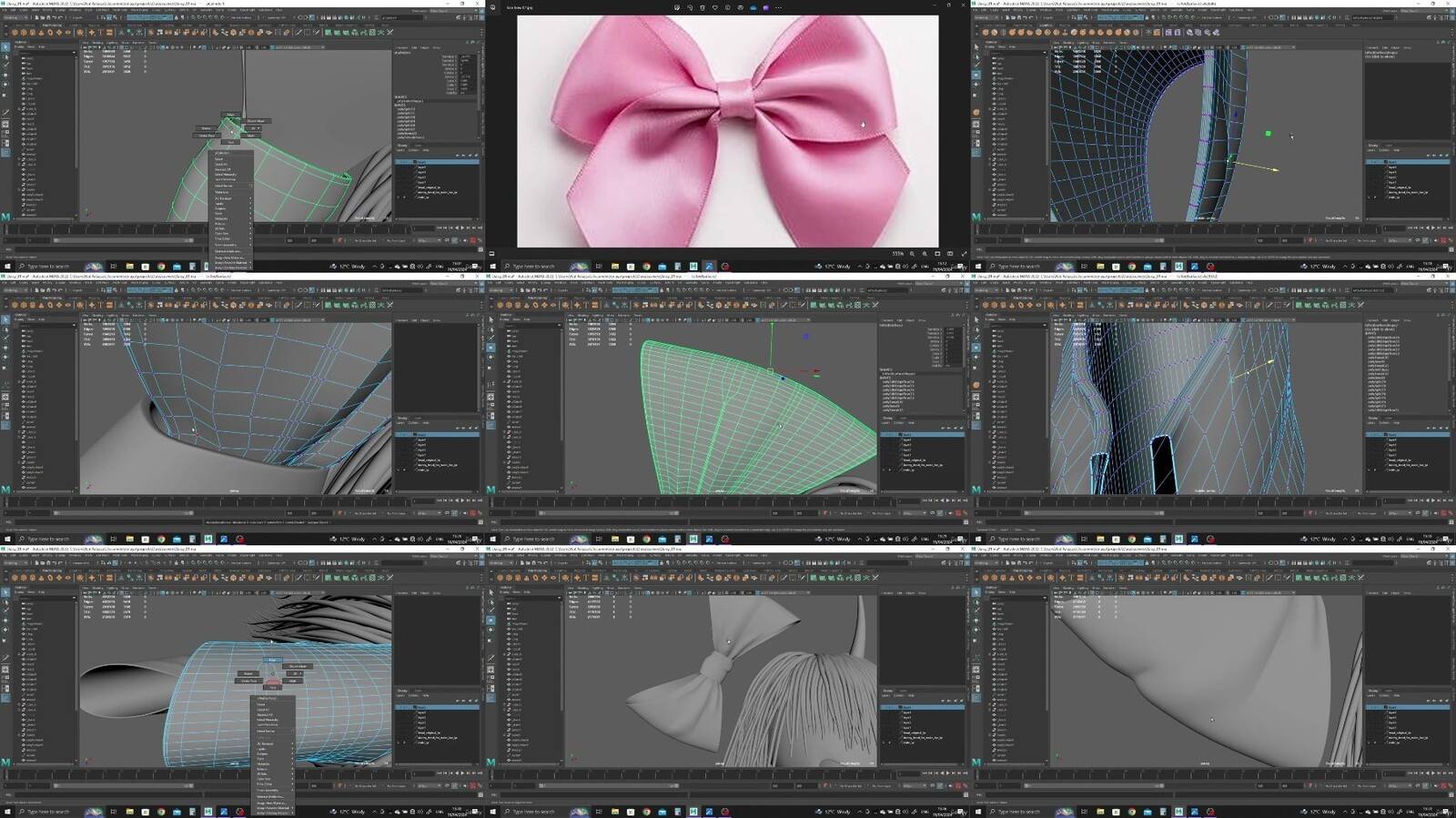The image size is (1456, 818).
Task: Toggle the red Auto Key button in bottom-left Maya window
Action: [472, 786]
